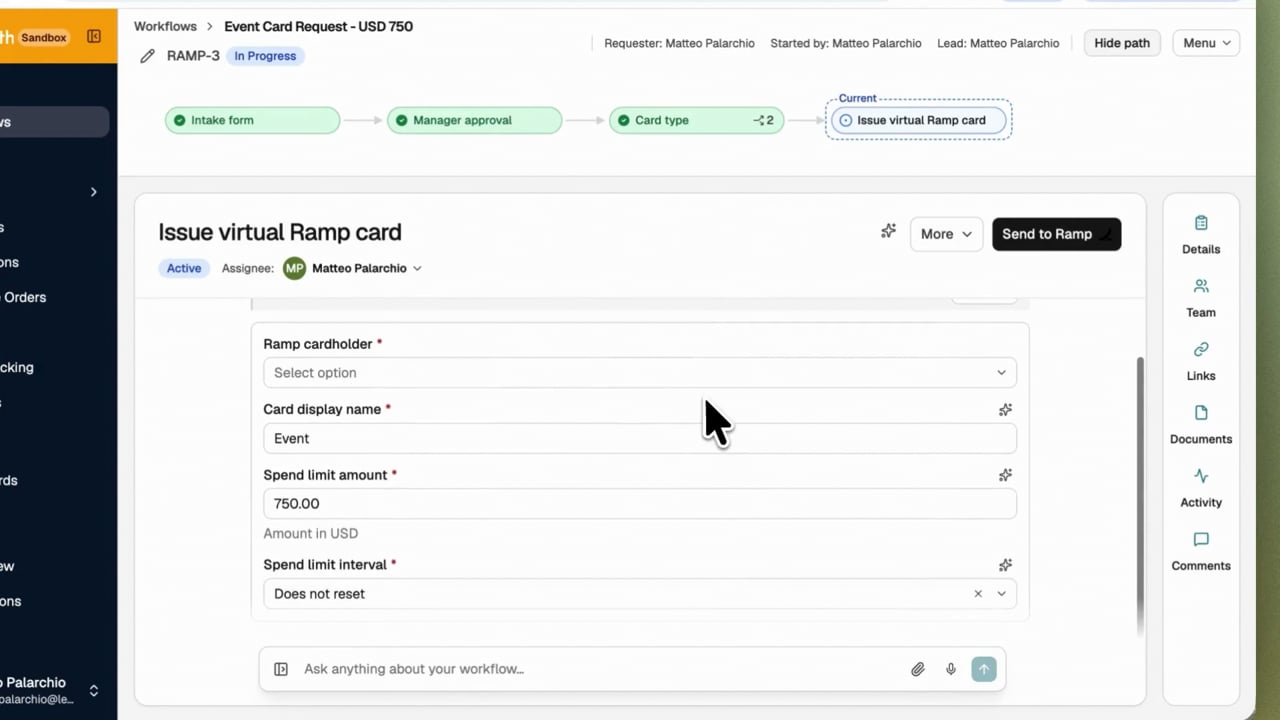This screenshot has width=1280, height=720.
Task: Select the Intake form step
Action: (x=252, y=120)
